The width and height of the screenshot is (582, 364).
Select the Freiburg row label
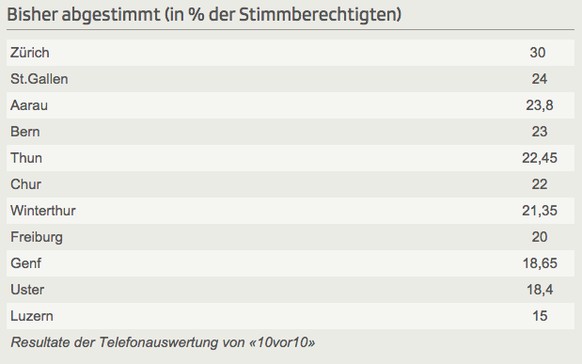pos(36,237)
